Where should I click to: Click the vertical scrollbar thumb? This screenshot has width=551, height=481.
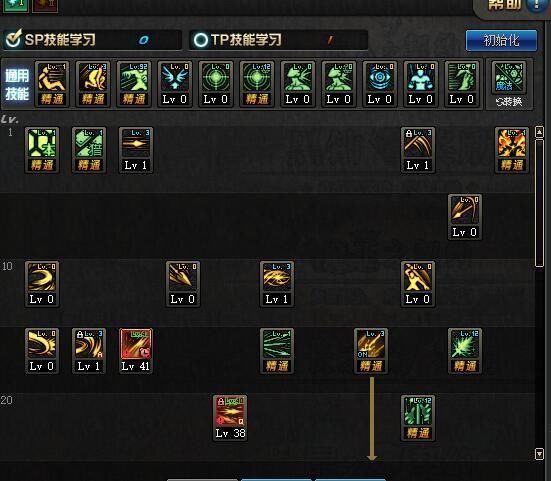click(x=539, y=203)
